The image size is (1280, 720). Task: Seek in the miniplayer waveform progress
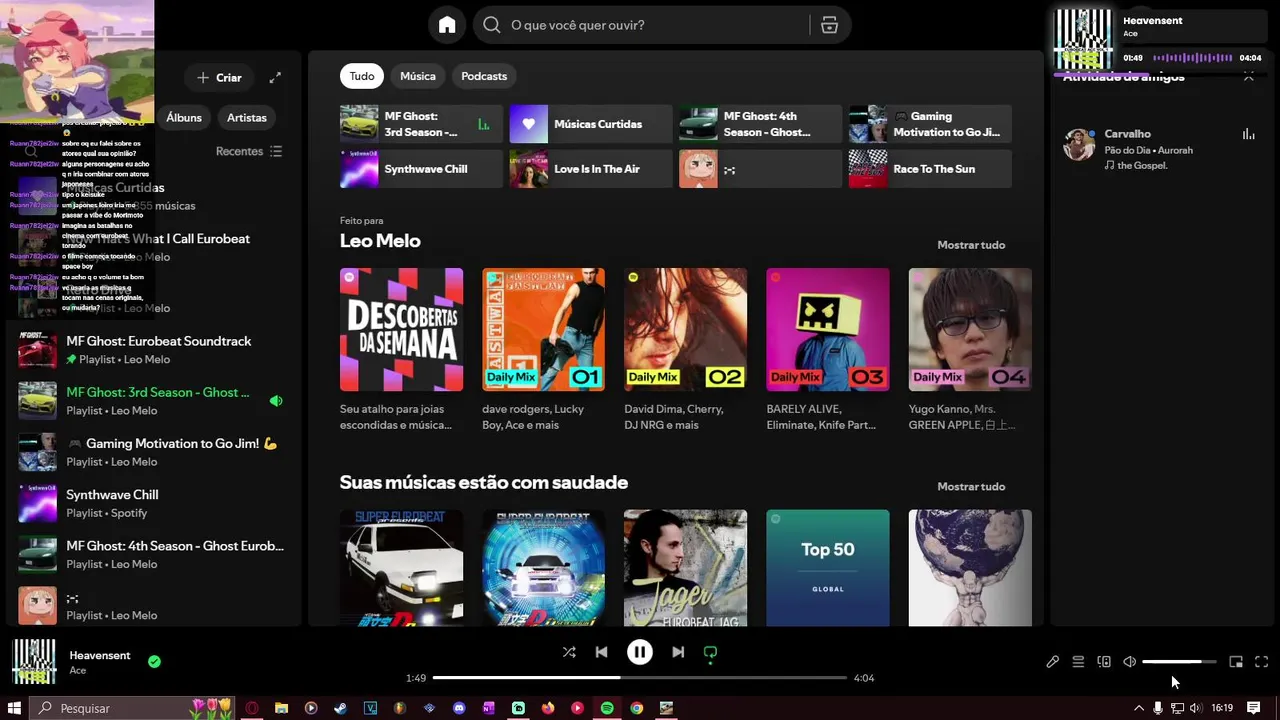tap(1194, 58)
